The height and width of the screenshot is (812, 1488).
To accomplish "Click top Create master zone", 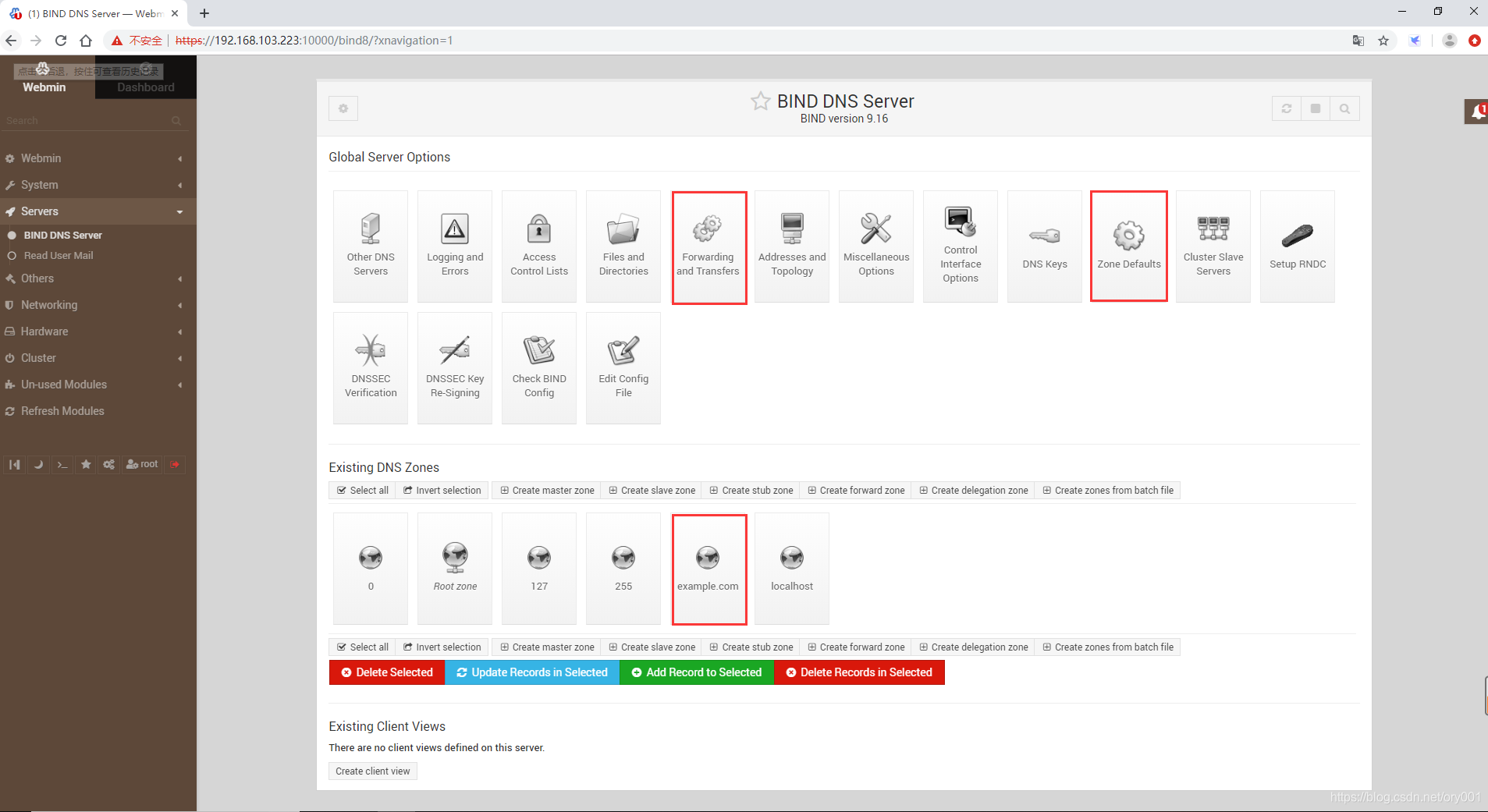I will click(547, 491).
